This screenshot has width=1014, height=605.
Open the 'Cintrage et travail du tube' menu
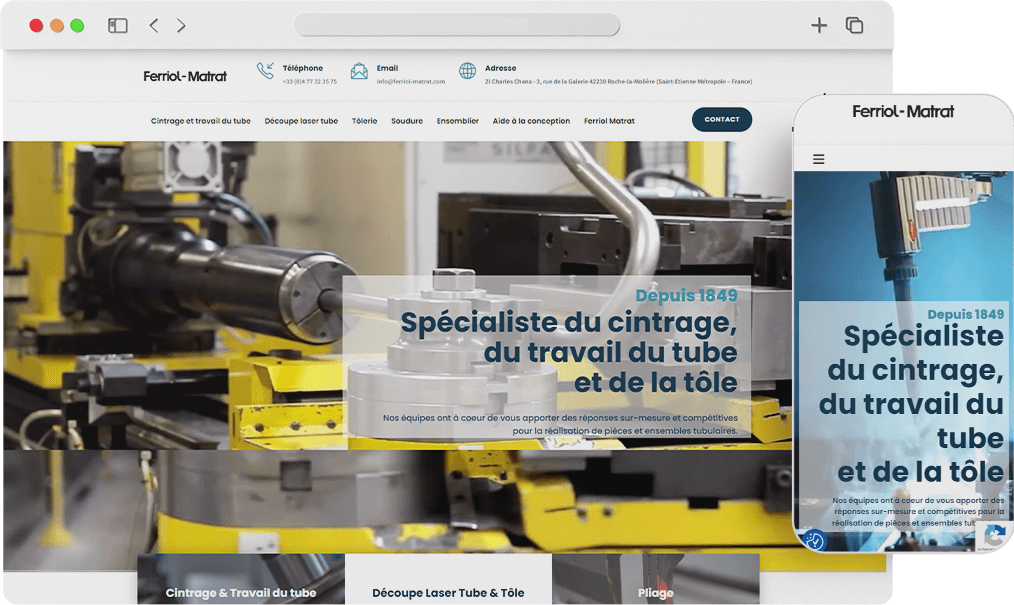201,121
